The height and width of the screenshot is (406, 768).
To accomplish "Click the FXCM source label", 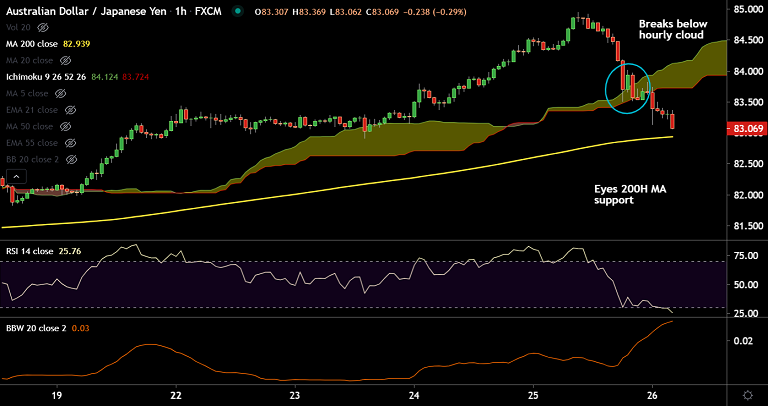I will coord(208,11).
